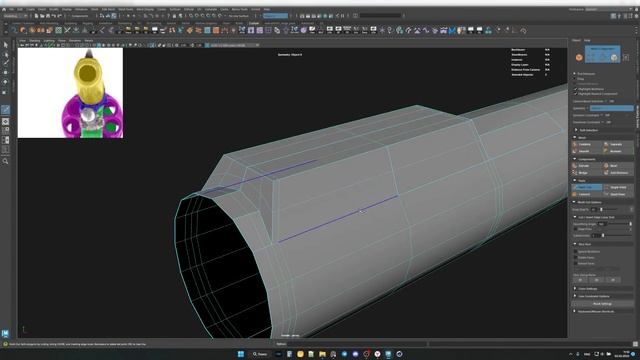Screen dimensions: 640x360
Task: Click the highlighted single-pane layout icon
Action: point(5,122)
